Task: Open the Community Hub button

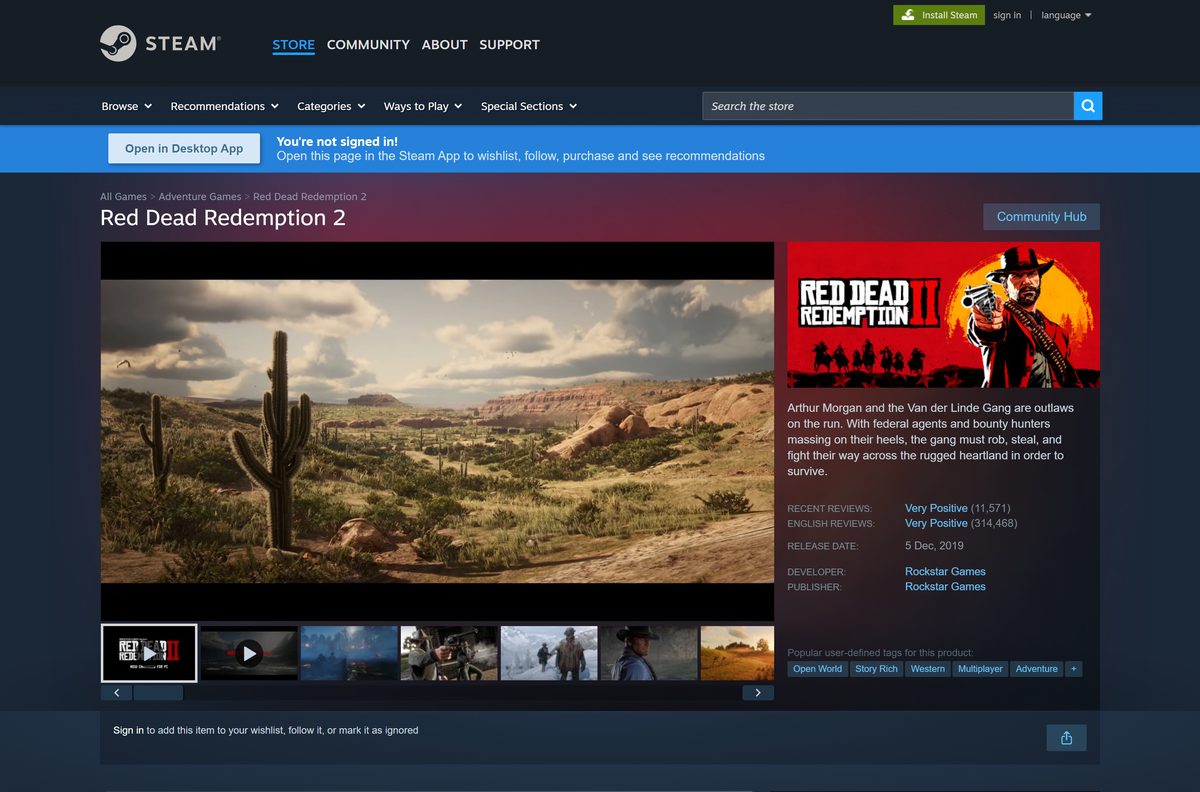Action: tap(1041, 216)
